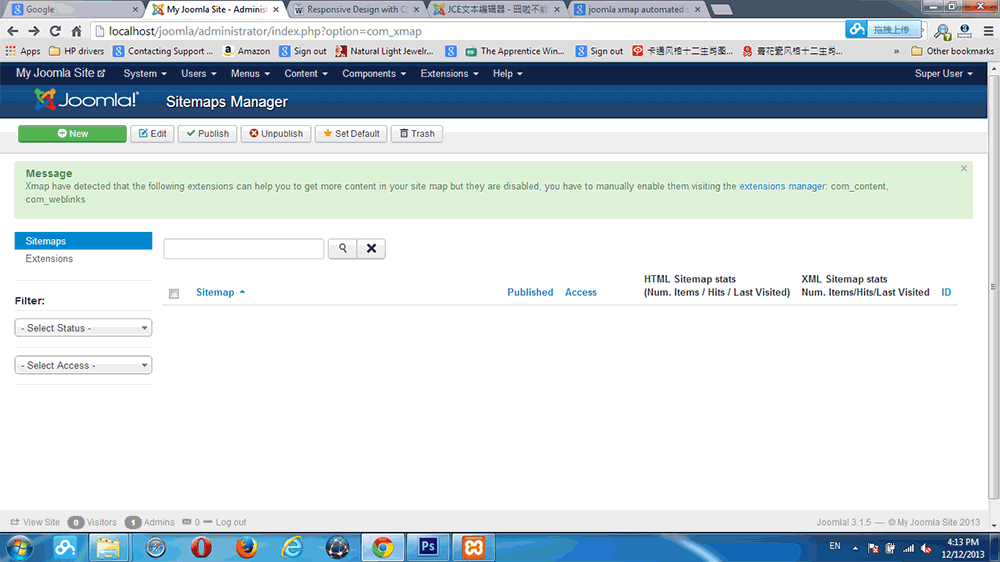Open Photoshop from the taskbar

[428, 547]
